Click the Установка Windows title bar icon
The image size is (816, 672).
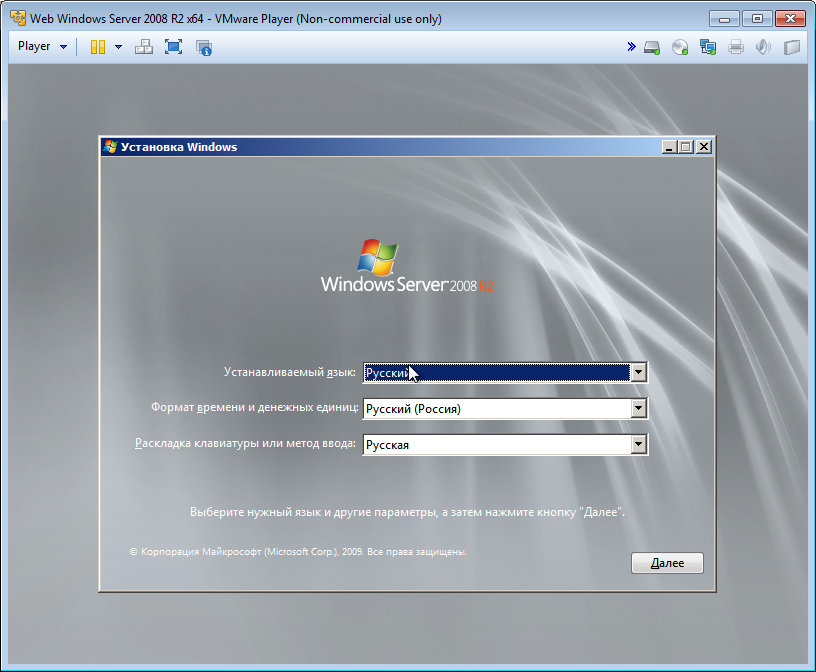coord(110,147)
